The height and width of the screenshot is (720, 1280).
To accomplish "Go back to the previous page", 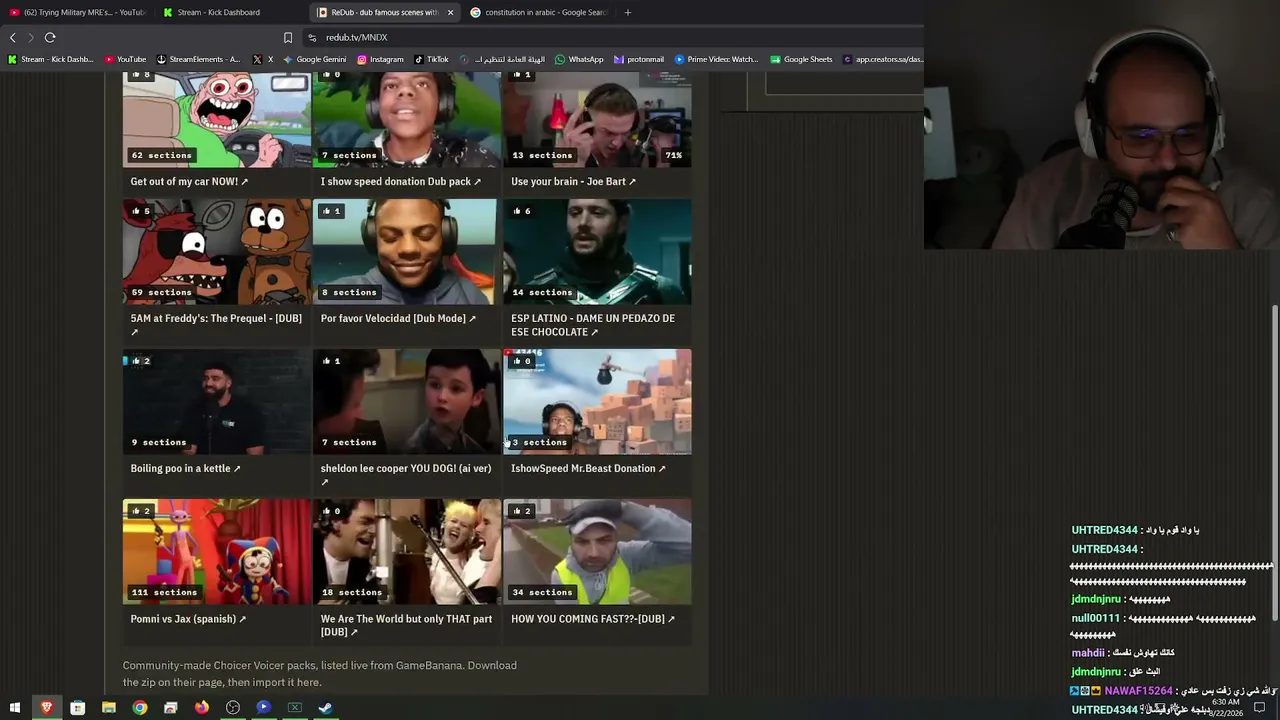I will 13,38.
